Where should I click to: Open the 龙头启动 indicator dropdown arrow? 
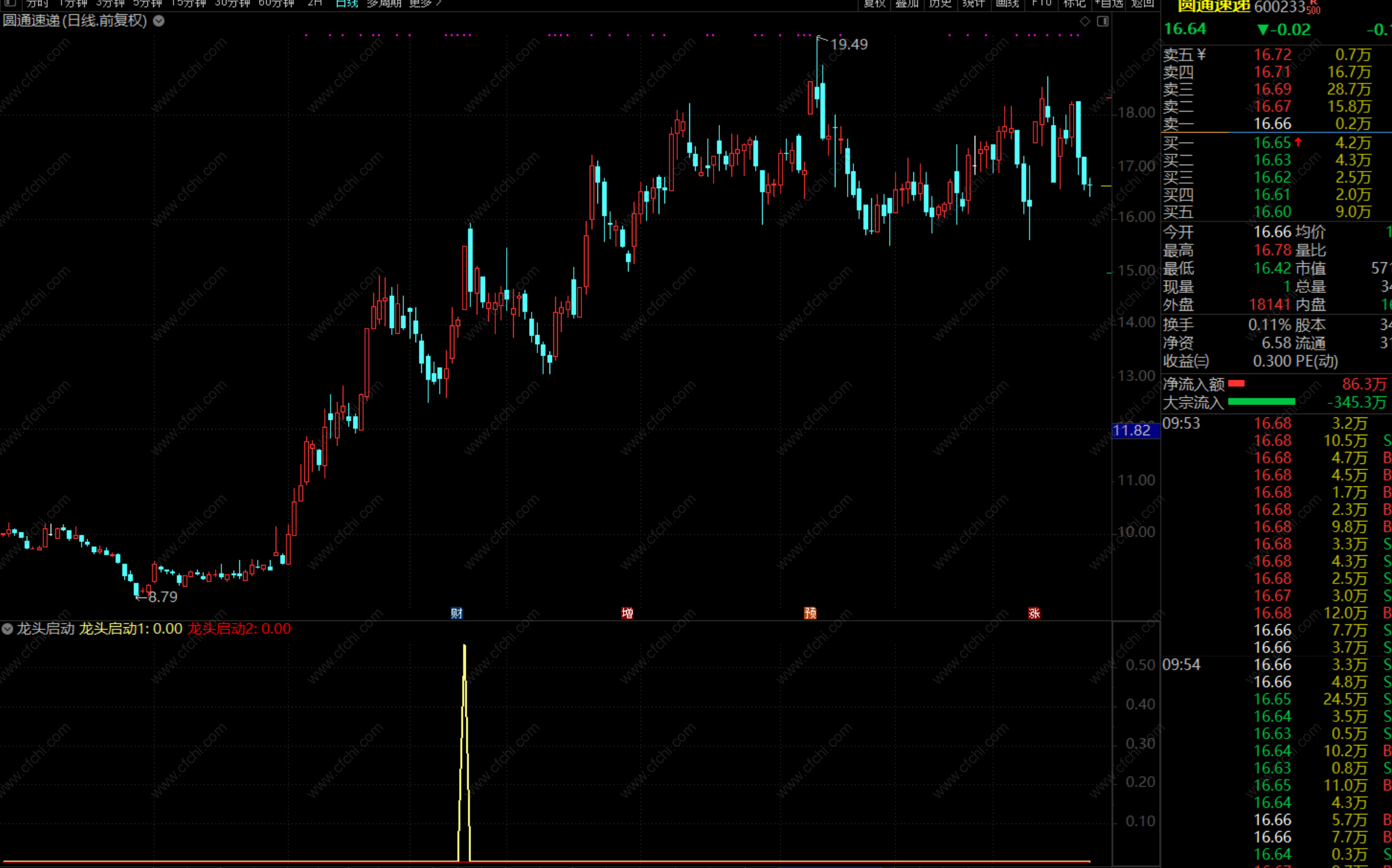click(7, 629)
